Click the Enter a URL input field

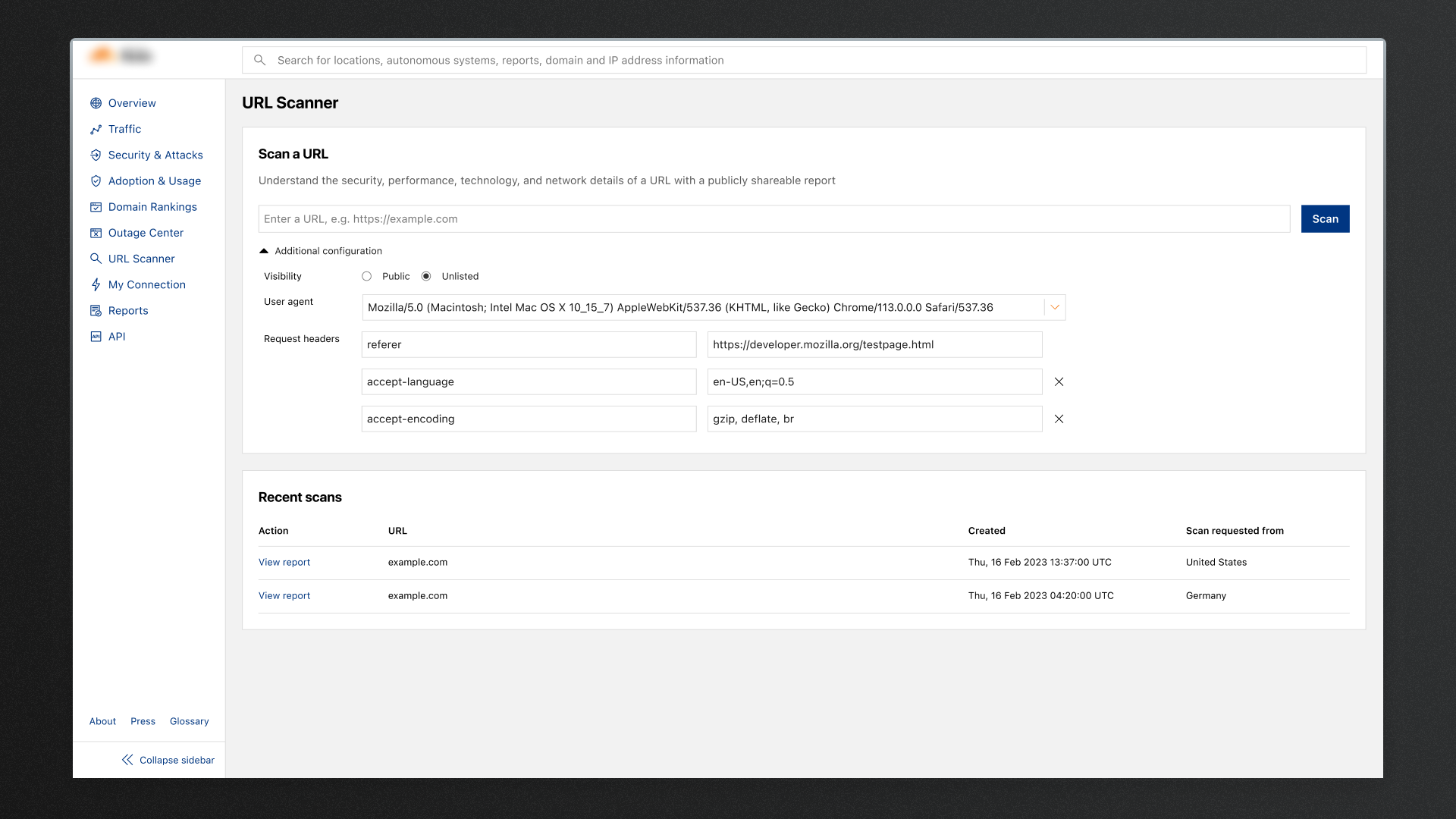pos(773,219)
